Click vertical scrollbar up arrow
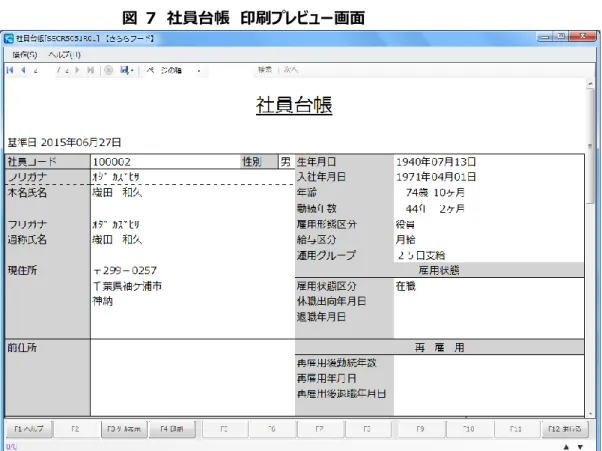The height and width of the screenshot is (451, 602). (x=590, y=84)
